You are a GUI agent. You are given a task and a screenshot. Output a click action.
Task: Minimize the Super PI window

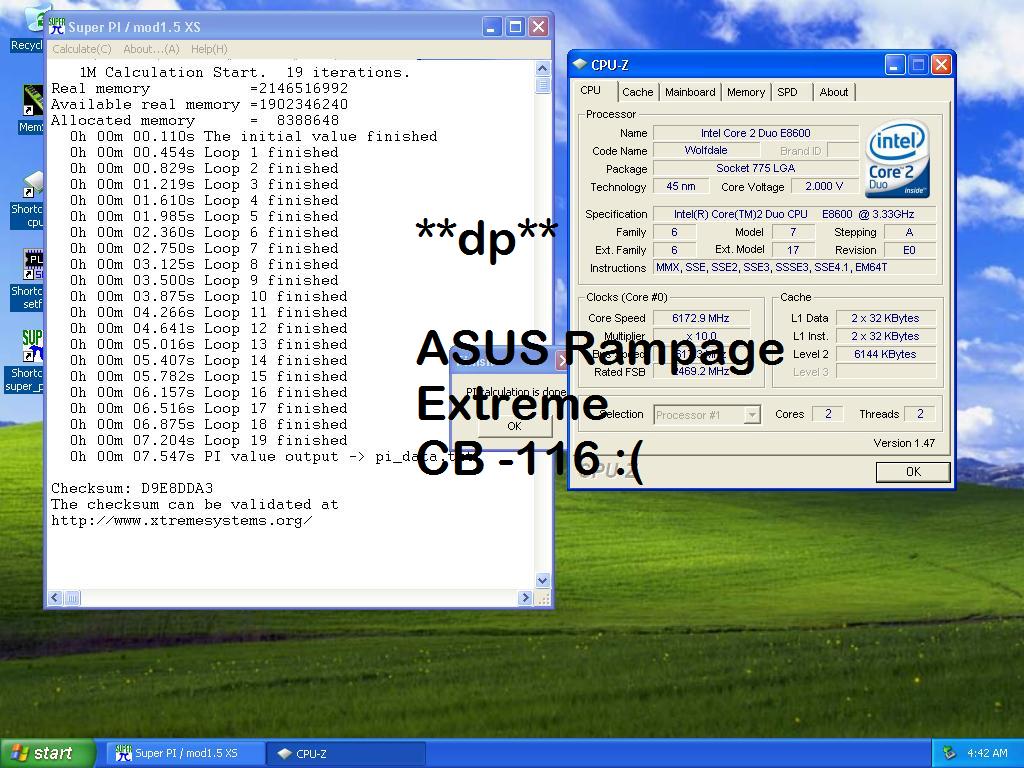click(x=492, y=27)
